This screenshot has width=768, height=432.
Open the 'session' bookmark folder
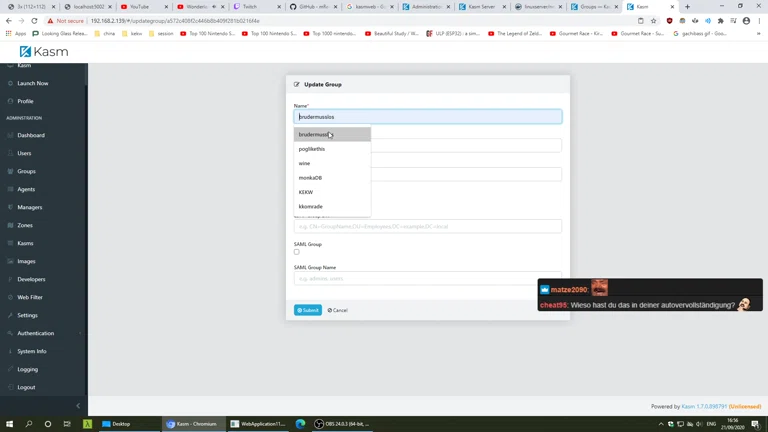161,34
